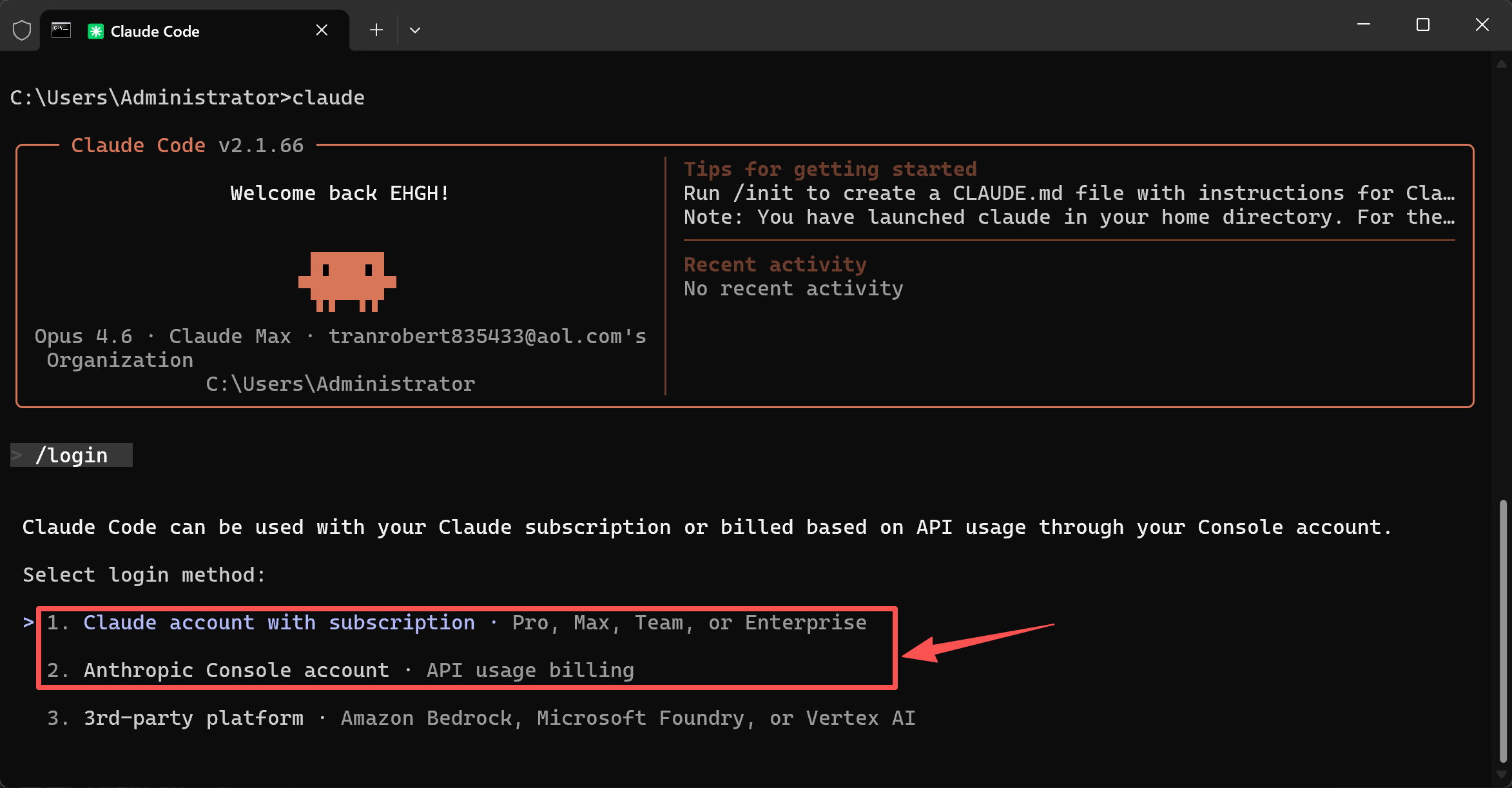Image resolution: width=1512 pixels, height=788 pixels.
Task: Close the Claude Code tab
Action: point(322,30)
